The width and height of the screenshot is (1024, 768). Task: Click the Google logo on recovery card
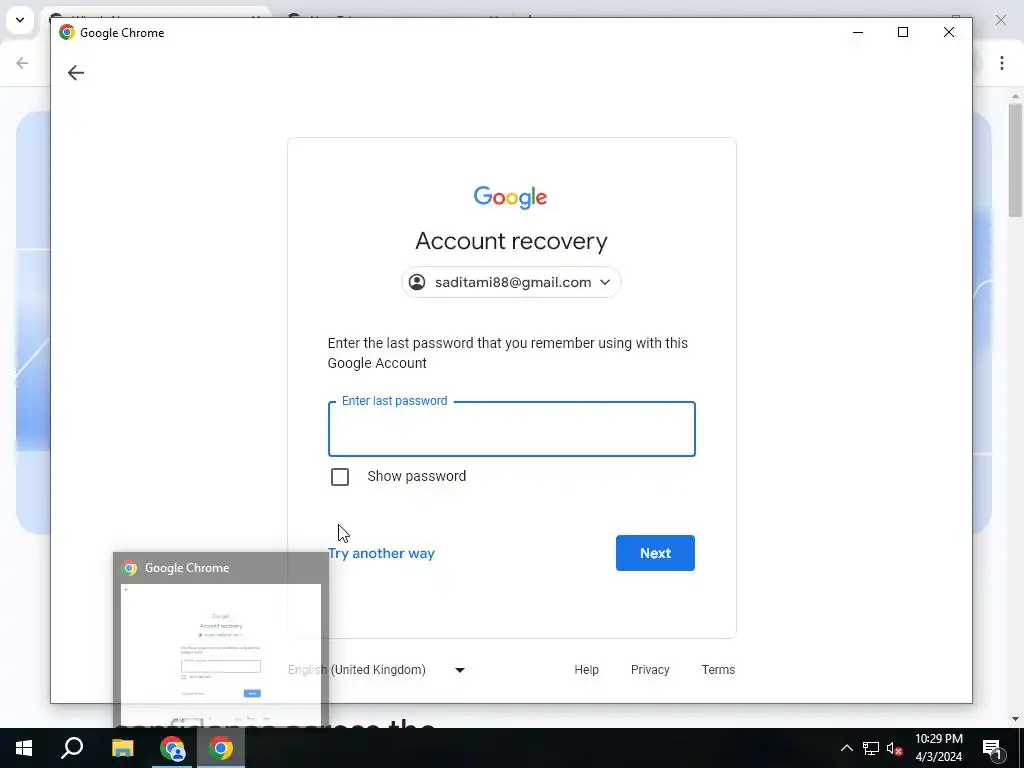pos(511,197)
